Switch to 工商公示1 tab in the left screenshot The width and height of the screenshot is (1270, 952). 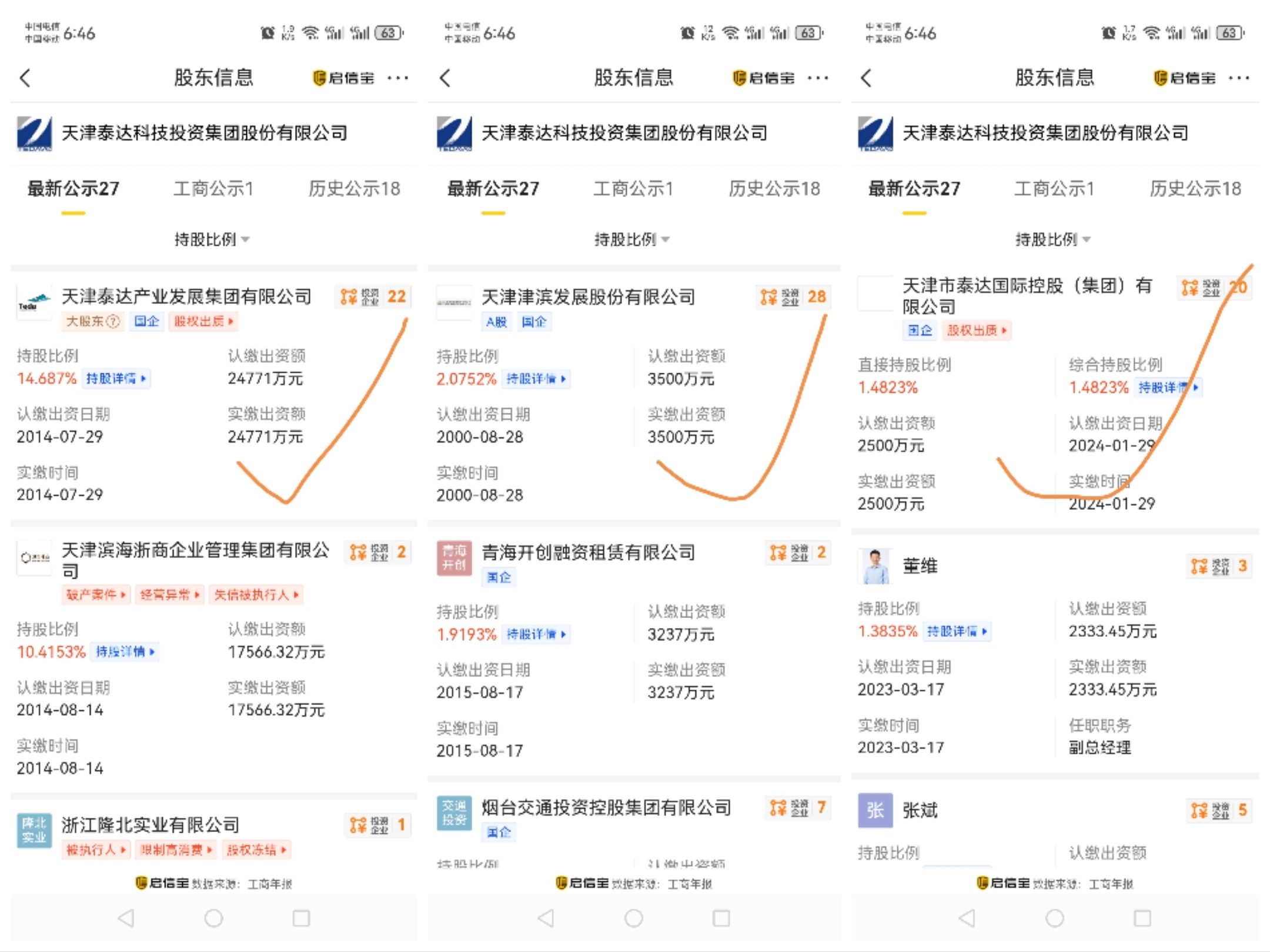coord(213,189)
